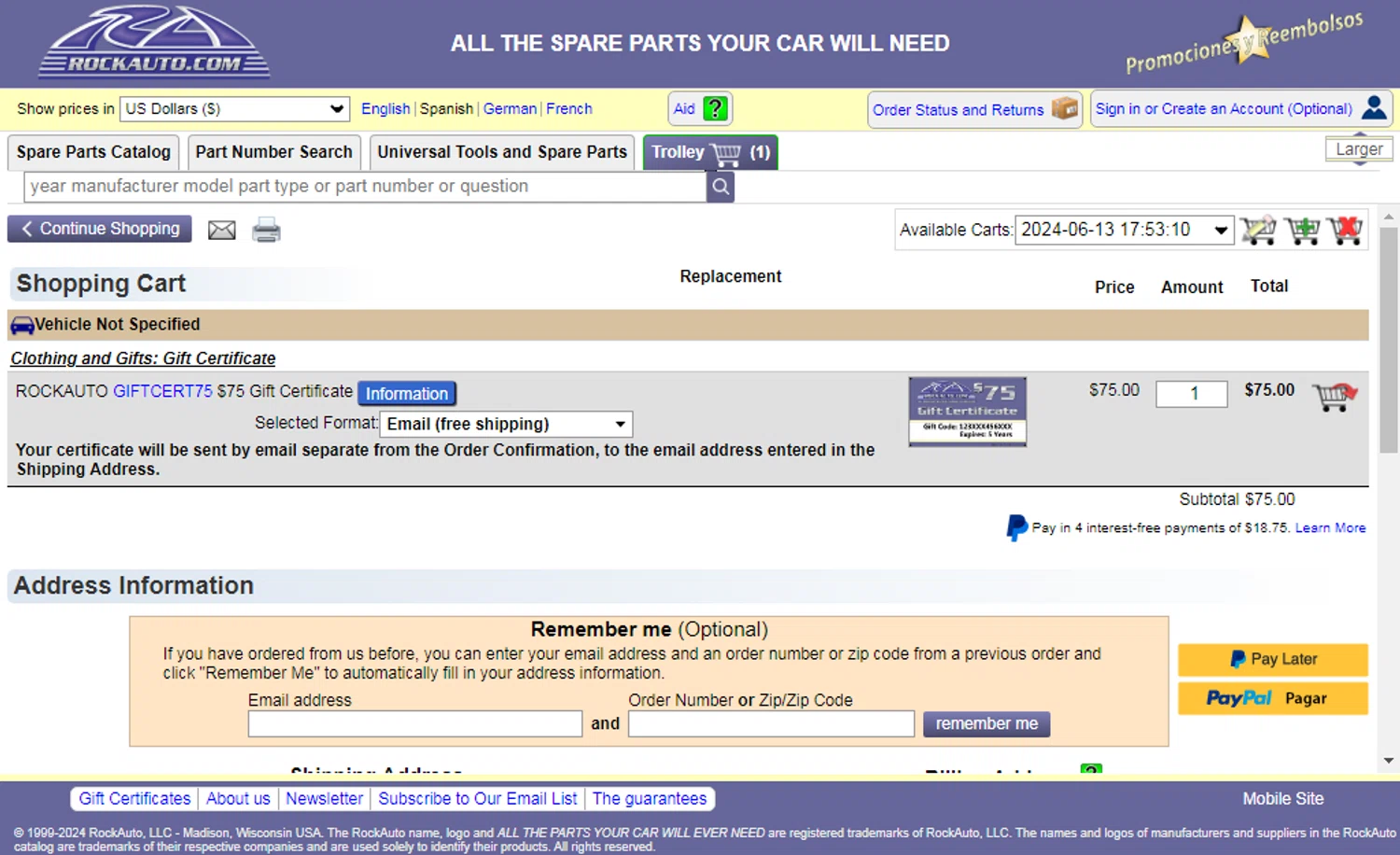Click the PayPal Pagar button
Screen dimensions: 1400x855
point(1273,698)
